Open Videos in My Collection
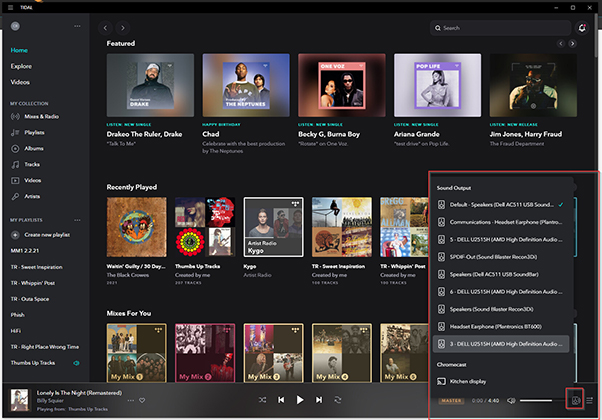The width and height of the screenshot is (602, 420). (26, 180)
